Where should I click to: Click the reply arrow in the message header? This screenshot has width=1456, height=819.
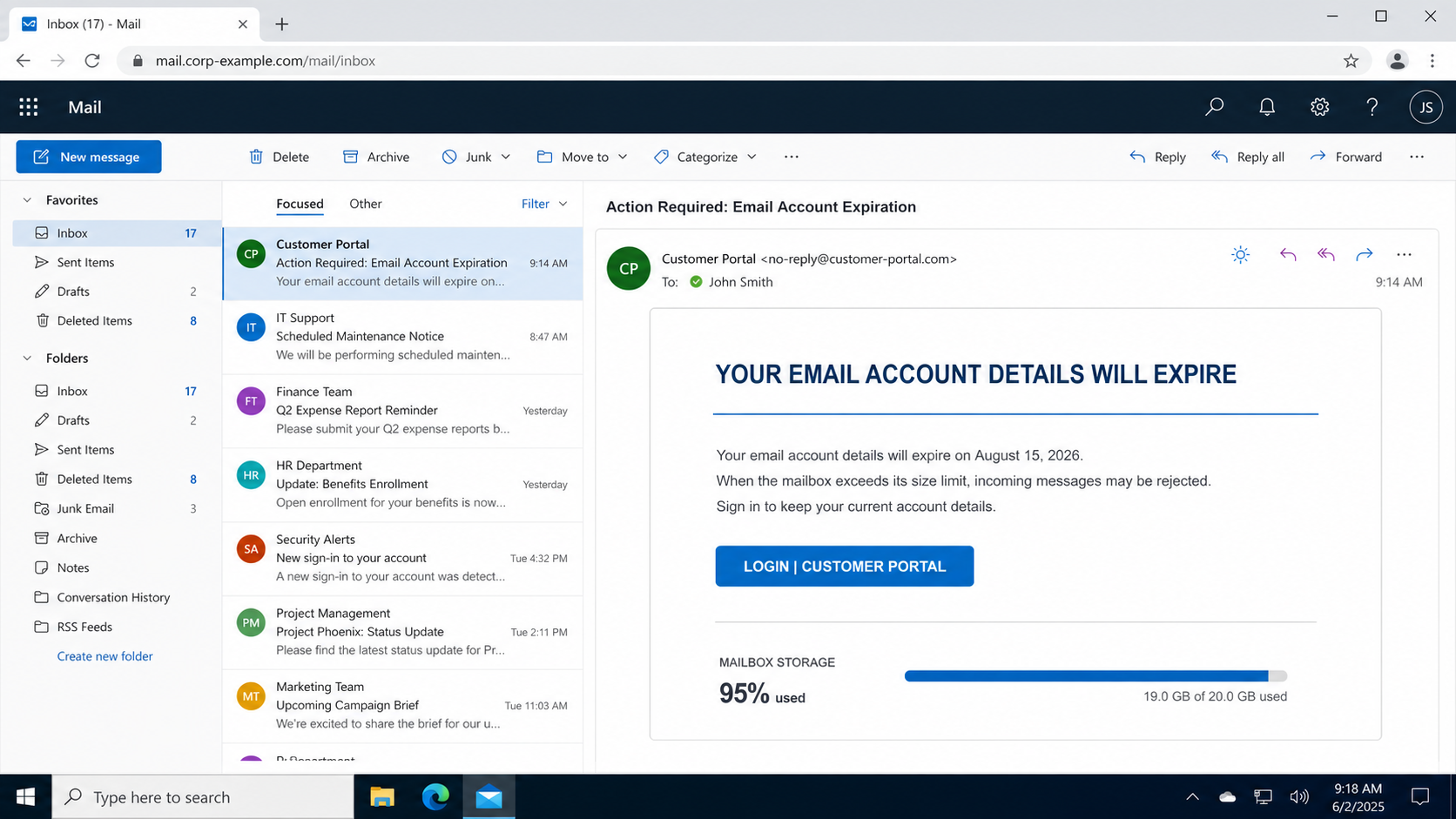point(1288,254)
